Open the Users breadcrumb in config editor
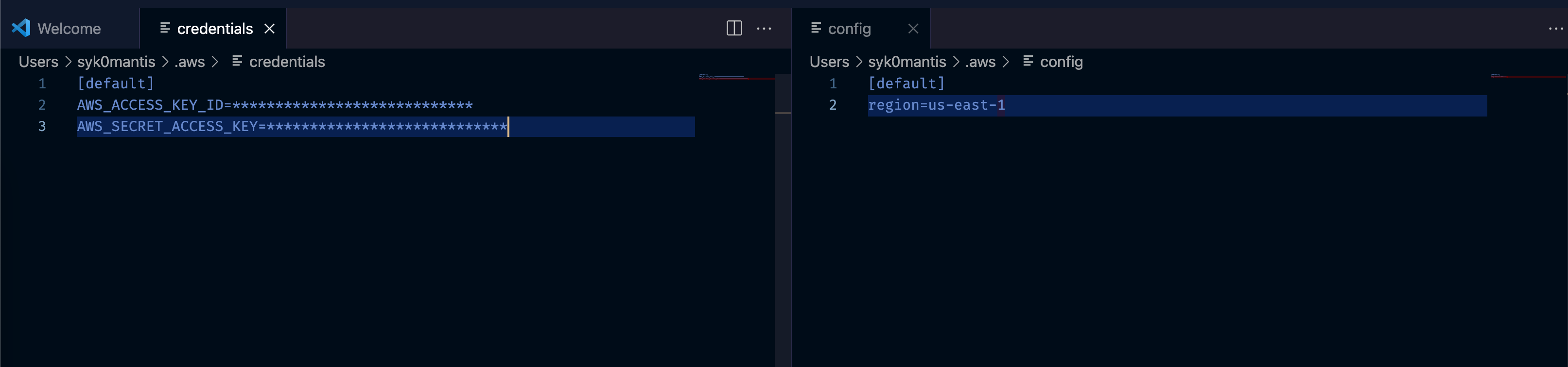The width and height of the screenshot is (1568, 367). point(829,61)
